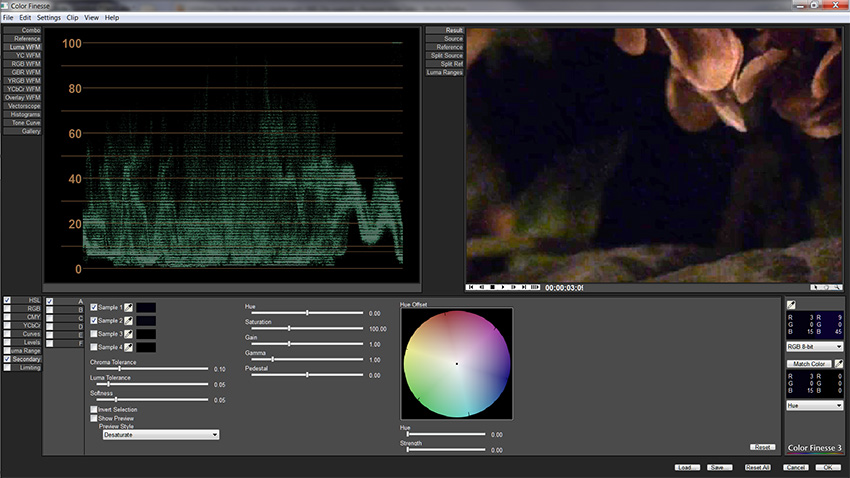Click the center of the Hue Offset wheel
The width and height of the screenshot is (850, 478).
(457, 363)
